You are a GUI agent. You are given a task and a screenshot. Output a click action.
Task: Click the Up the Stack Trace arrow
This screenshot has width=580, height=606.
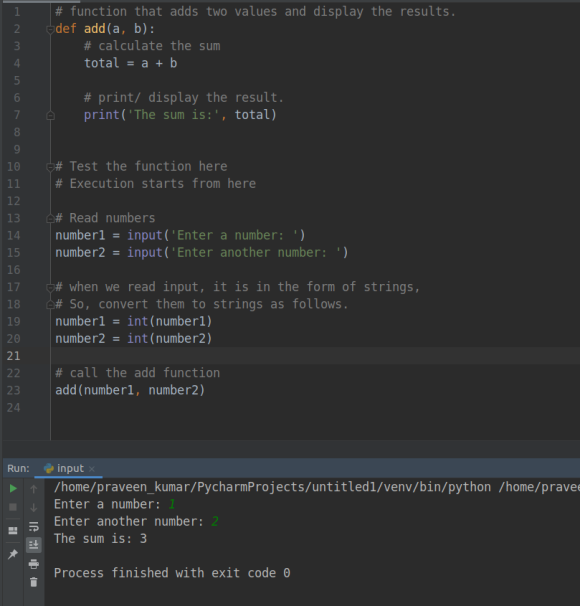pos(34,489)
